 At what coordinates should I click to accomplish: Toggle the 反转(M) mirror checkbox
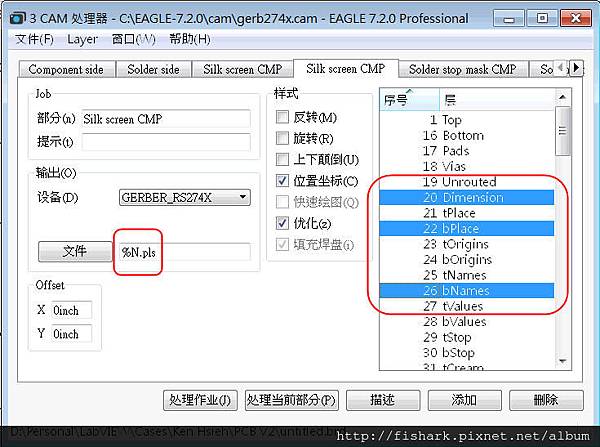[x=282, y=117]
